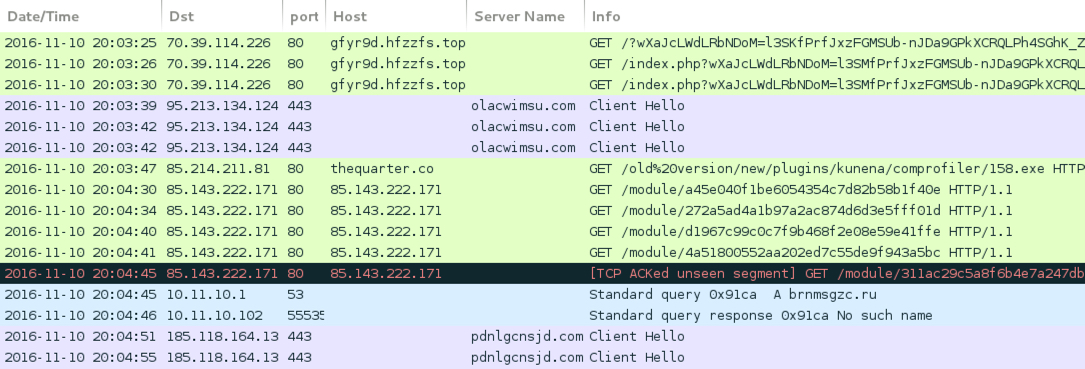This screenshot has height=369, width=1085.
Task: Select GET /module/272a5ad4a1b97a2ac874d6d3e5fff01d row
Action: 542,210
